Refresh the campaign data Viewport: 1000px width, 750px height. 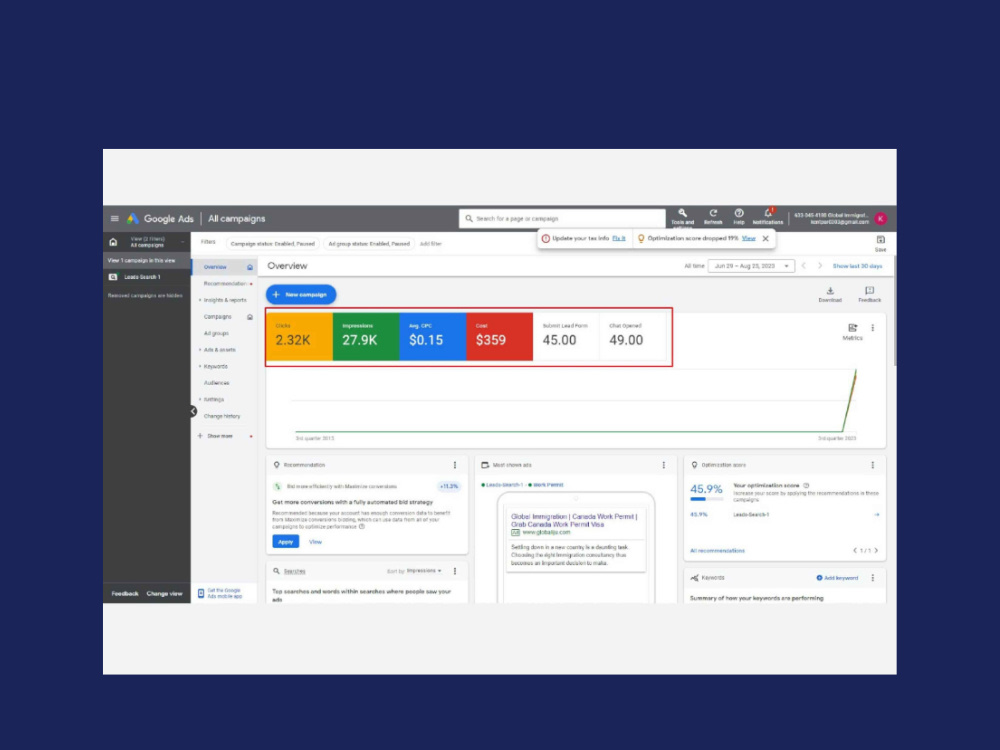coord(713,217)
